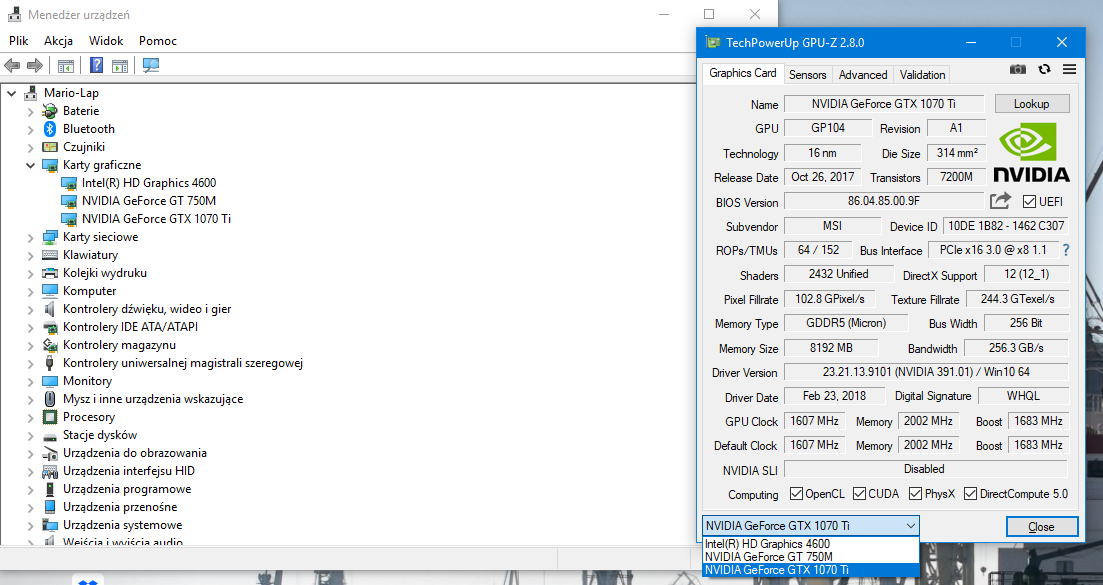Click the blue Help icon in toolbar

[97, 66]
